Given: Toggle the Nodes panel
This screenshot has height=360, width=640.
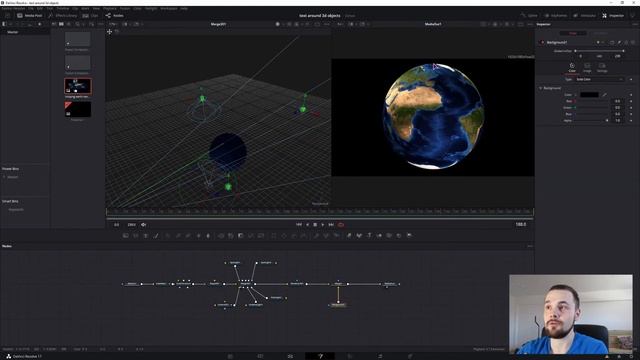Looking at the screenshot, I should pos(114,16).
